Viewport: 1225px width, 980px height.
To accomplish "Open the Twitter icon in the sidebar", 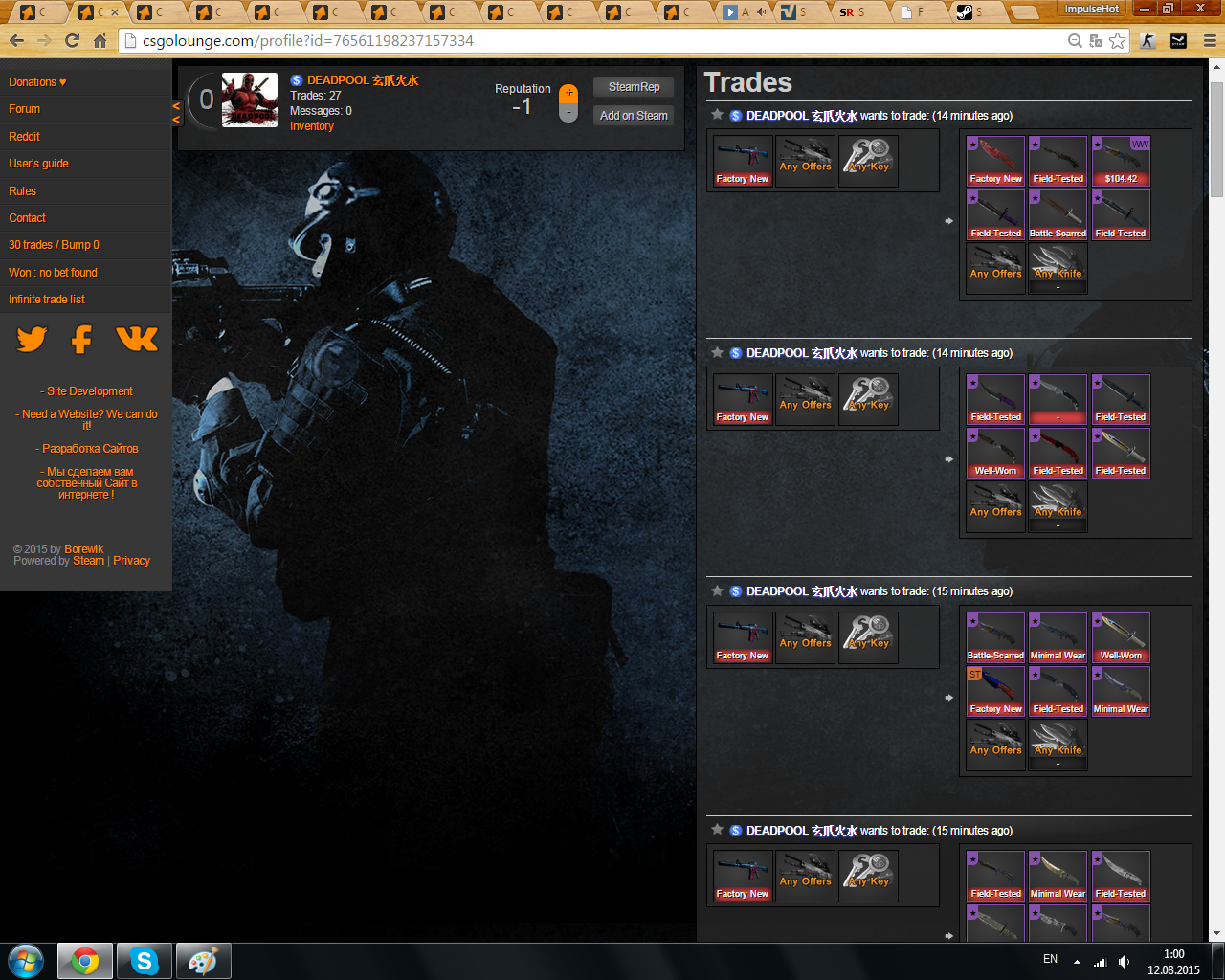I will pos(32,339).
